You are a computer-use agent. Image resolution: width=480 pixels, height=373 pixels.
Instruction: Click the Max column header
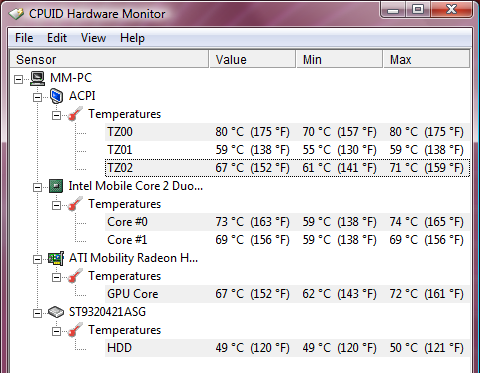pos(427,59)
